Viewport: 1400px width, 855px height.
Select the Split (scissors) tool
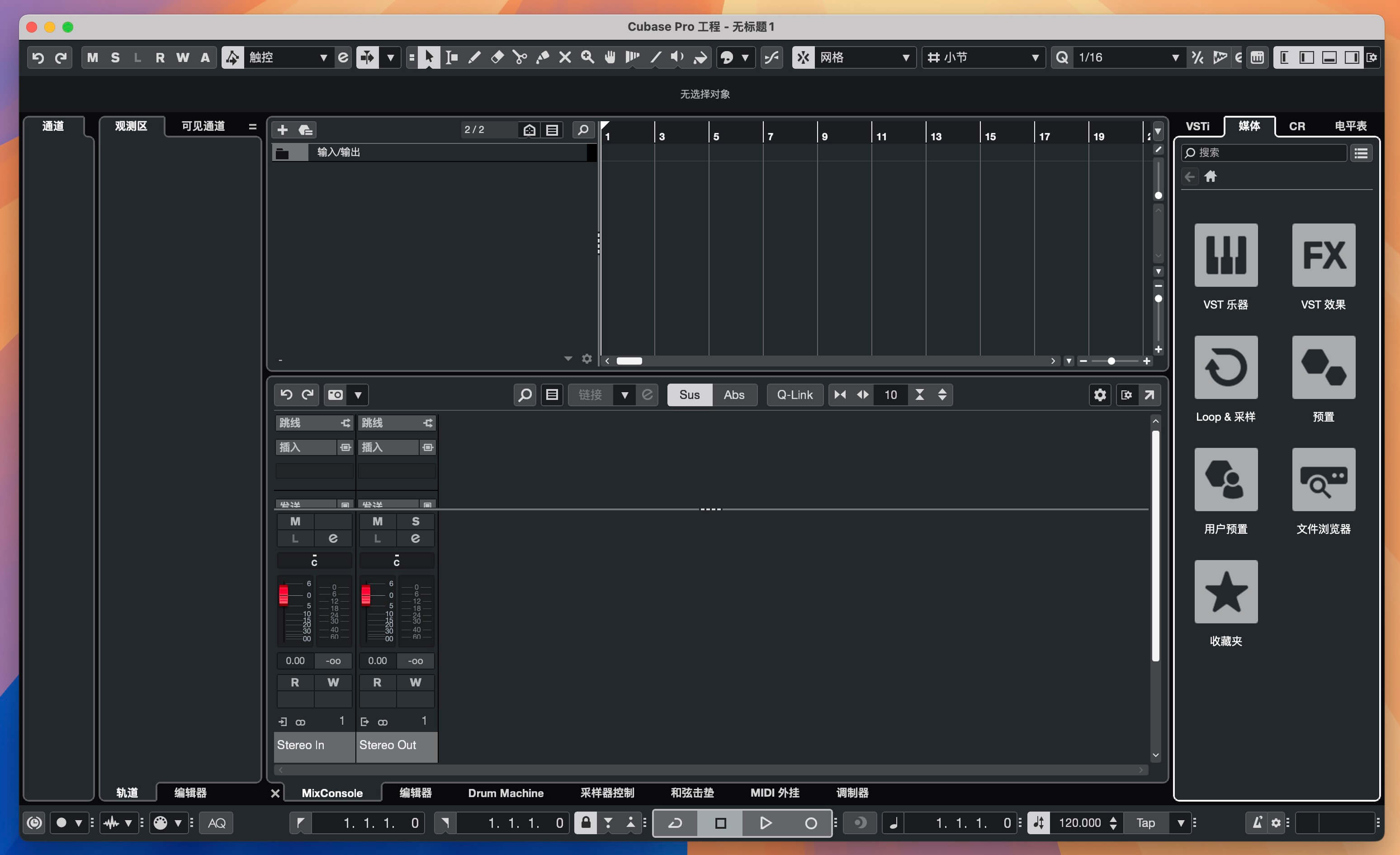(520, 57)
